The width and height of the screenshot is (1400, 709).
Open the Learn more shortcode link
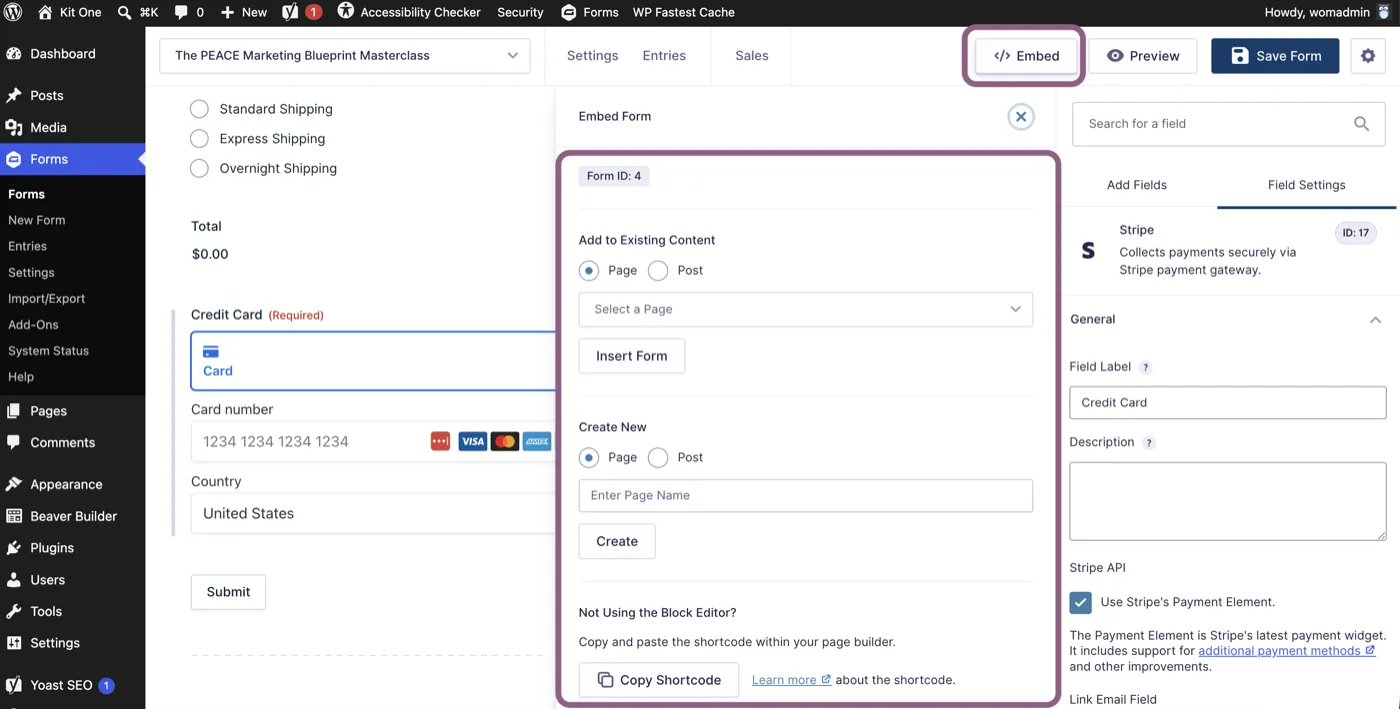point(791,680)
